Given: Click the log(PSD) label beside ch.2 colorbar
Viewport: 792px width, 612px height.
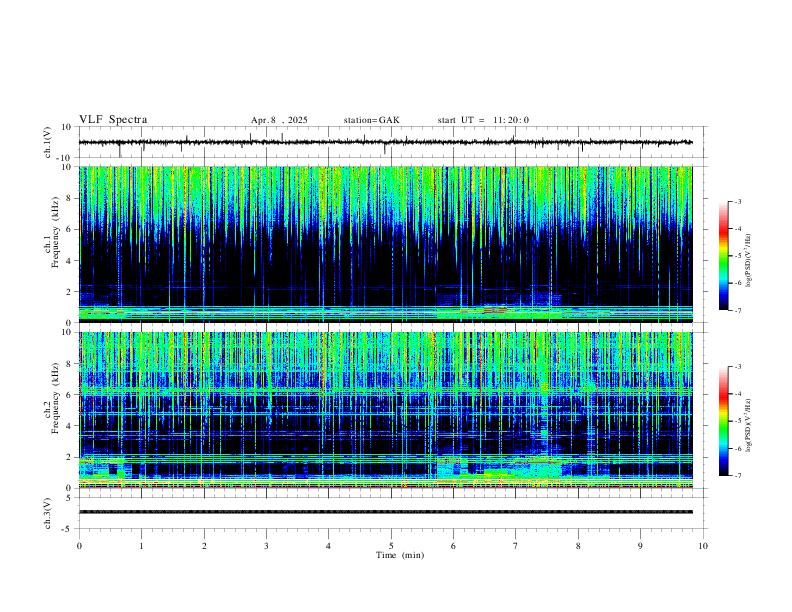Looking at the screenshot, I should pos(749,425).
